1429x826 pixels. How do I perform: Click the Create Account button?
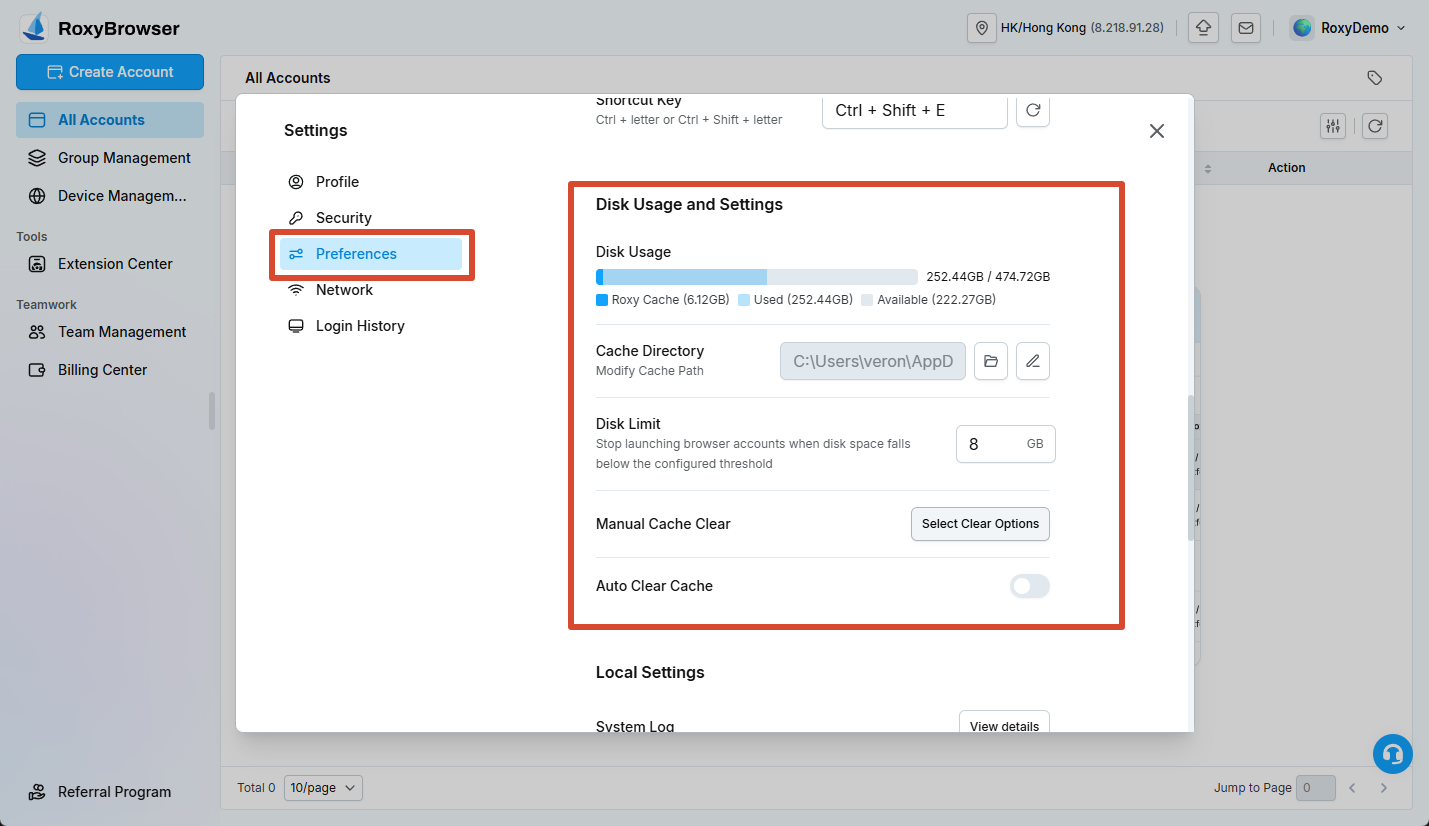pyautogui.click(x=110, y=72)
